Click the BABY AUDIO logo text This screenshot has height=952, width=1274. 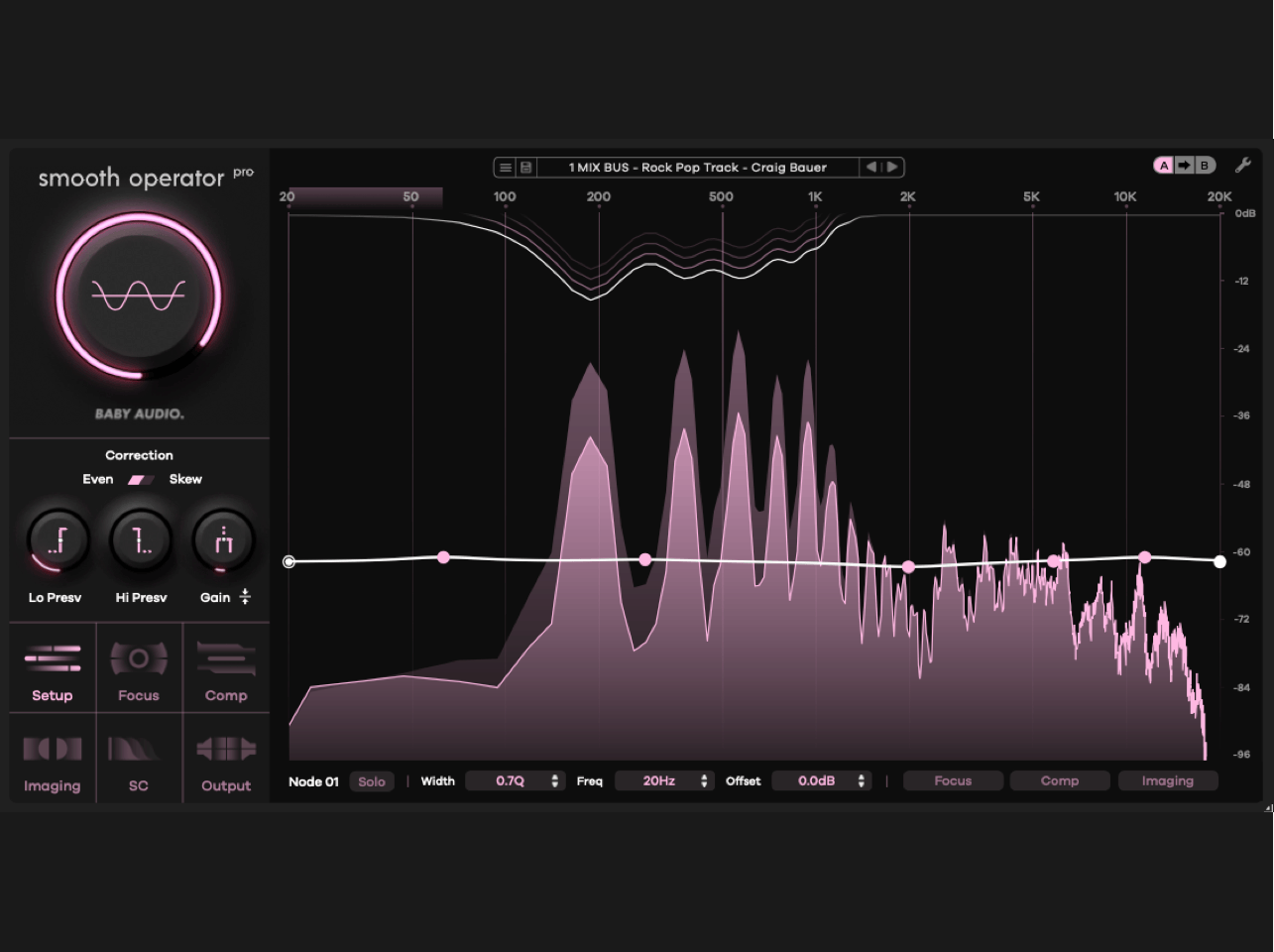(x=140, y=414)
